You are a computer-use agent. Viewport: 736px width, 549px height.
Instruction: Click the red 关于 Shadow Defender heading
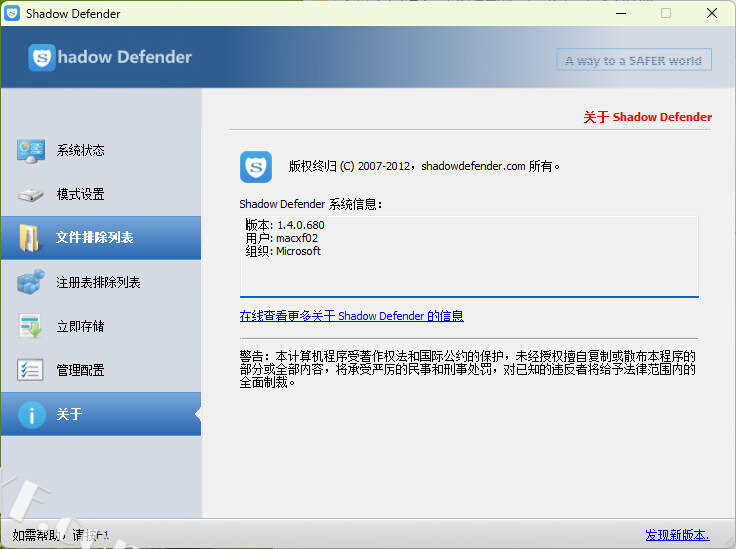click(647, 117)
